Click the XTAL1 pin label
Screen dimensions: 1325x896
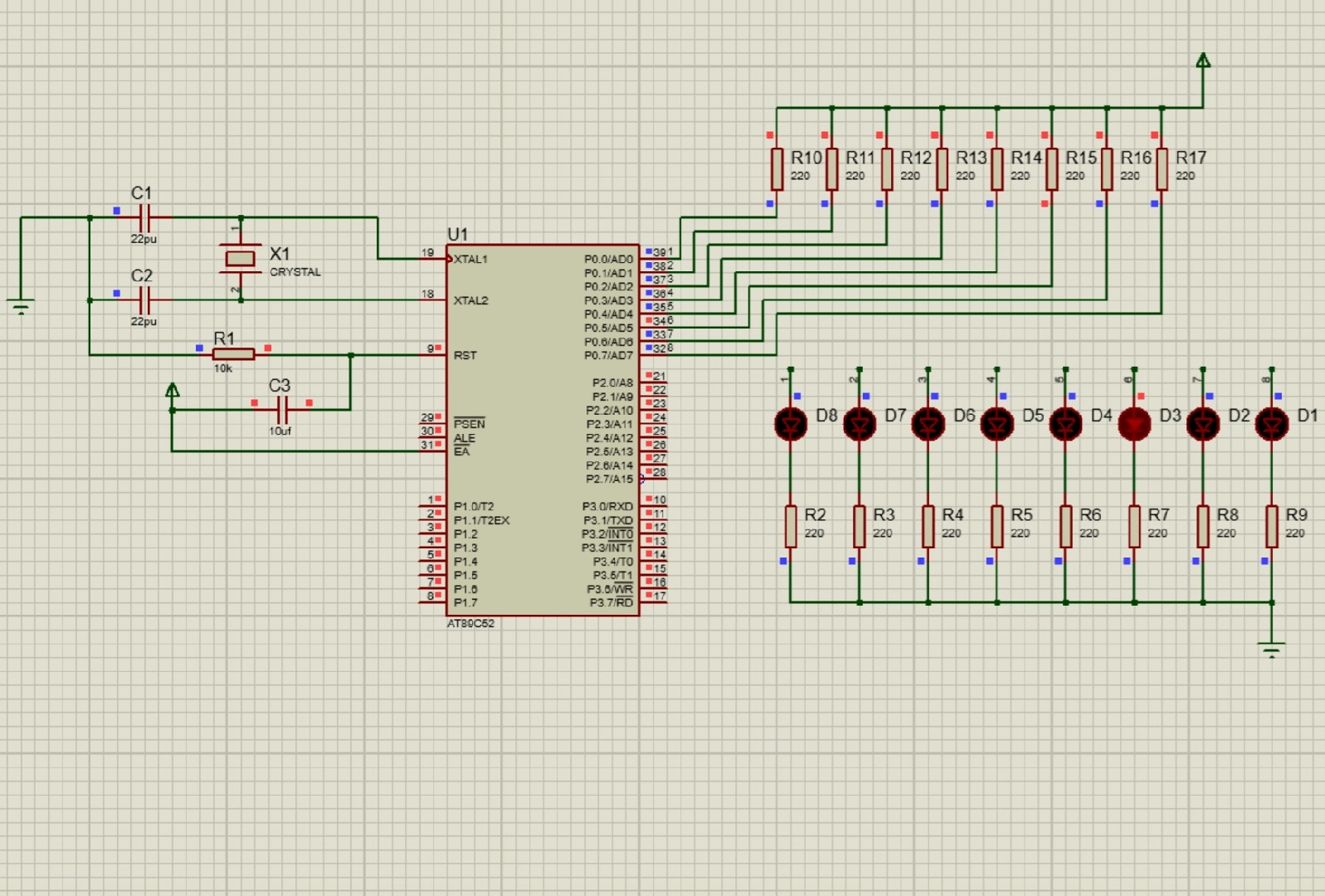tap(470, 260)
